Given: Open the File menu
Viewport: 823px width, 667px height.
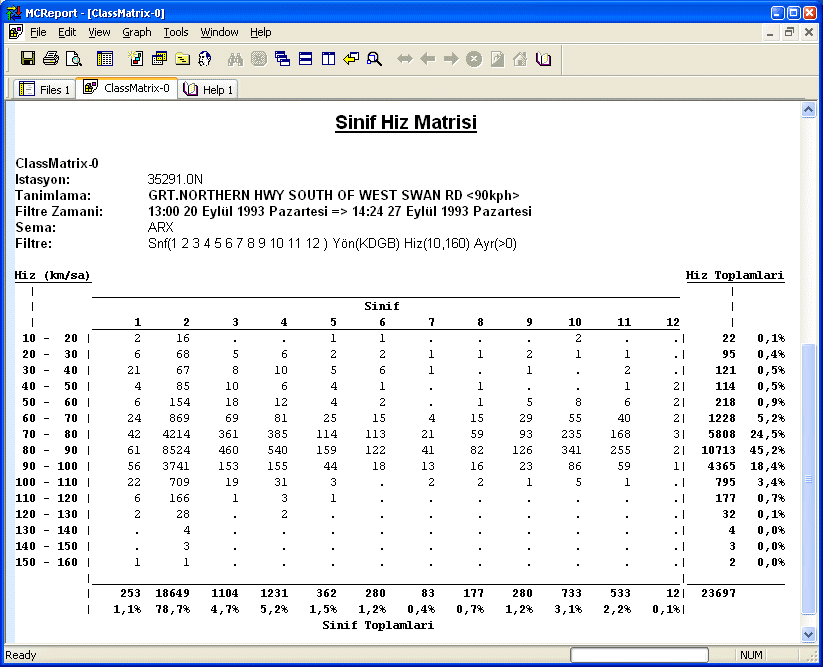Looking at the screenshot, I should [38, 33].
